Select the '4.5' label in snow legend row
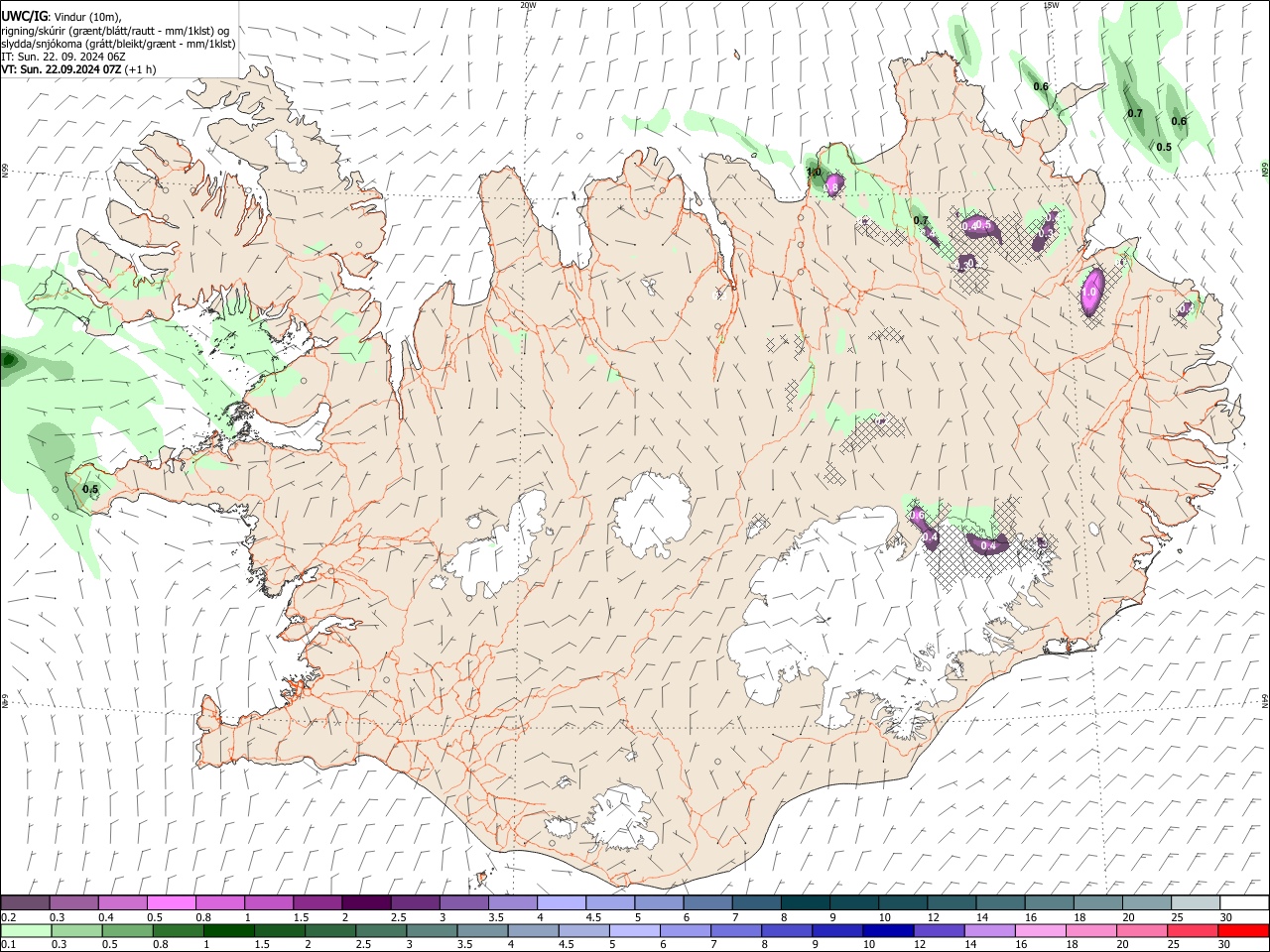This screenshot has height=952, width=1270. point(593,917)
